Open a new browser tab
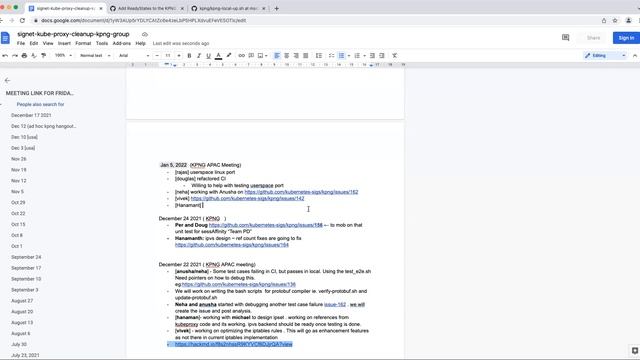Viewport: 640px width, 360px height. (x=276, y=8)
